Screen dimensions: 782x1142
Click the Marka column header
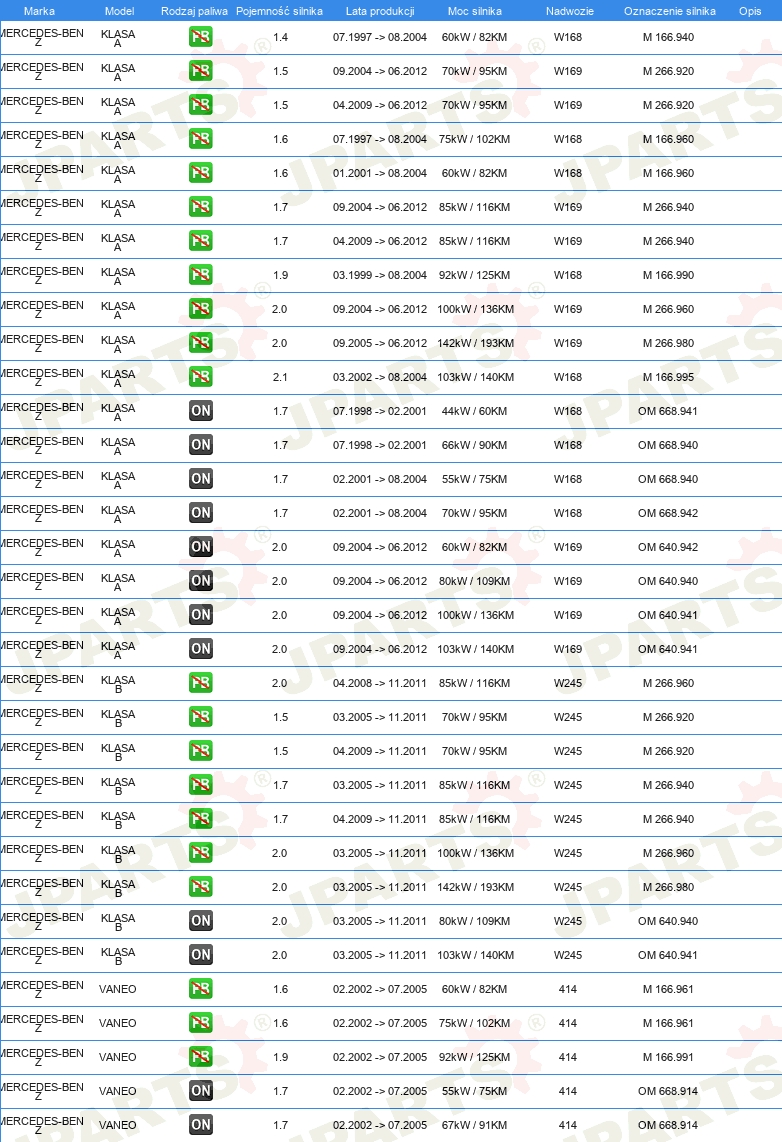click(39, 11)
